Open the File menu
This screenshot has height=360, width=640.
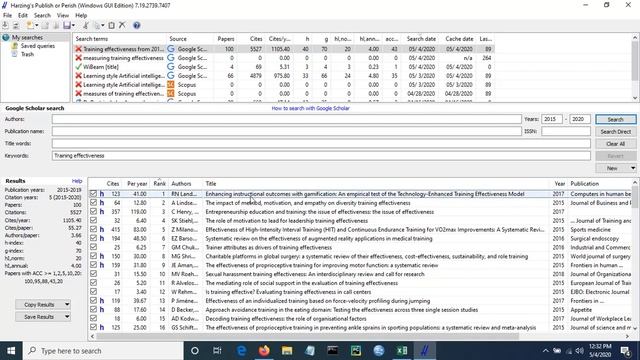tap(7, 16)
